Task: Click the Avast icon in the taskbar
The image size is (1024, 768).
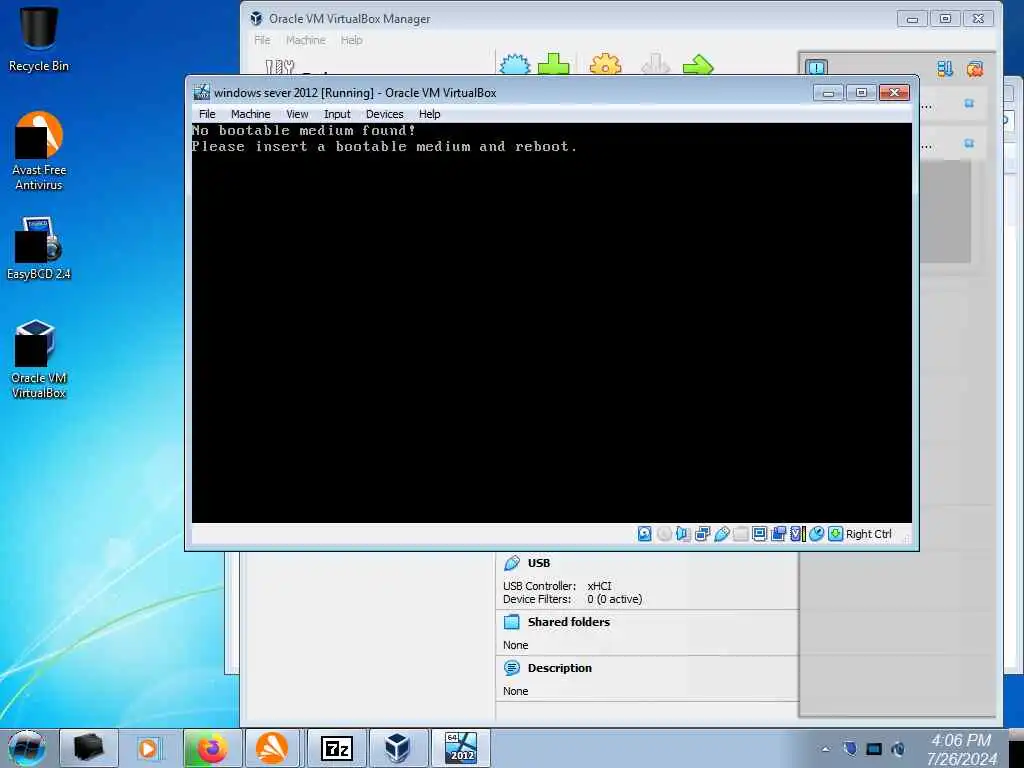Action: pos(272,748)
